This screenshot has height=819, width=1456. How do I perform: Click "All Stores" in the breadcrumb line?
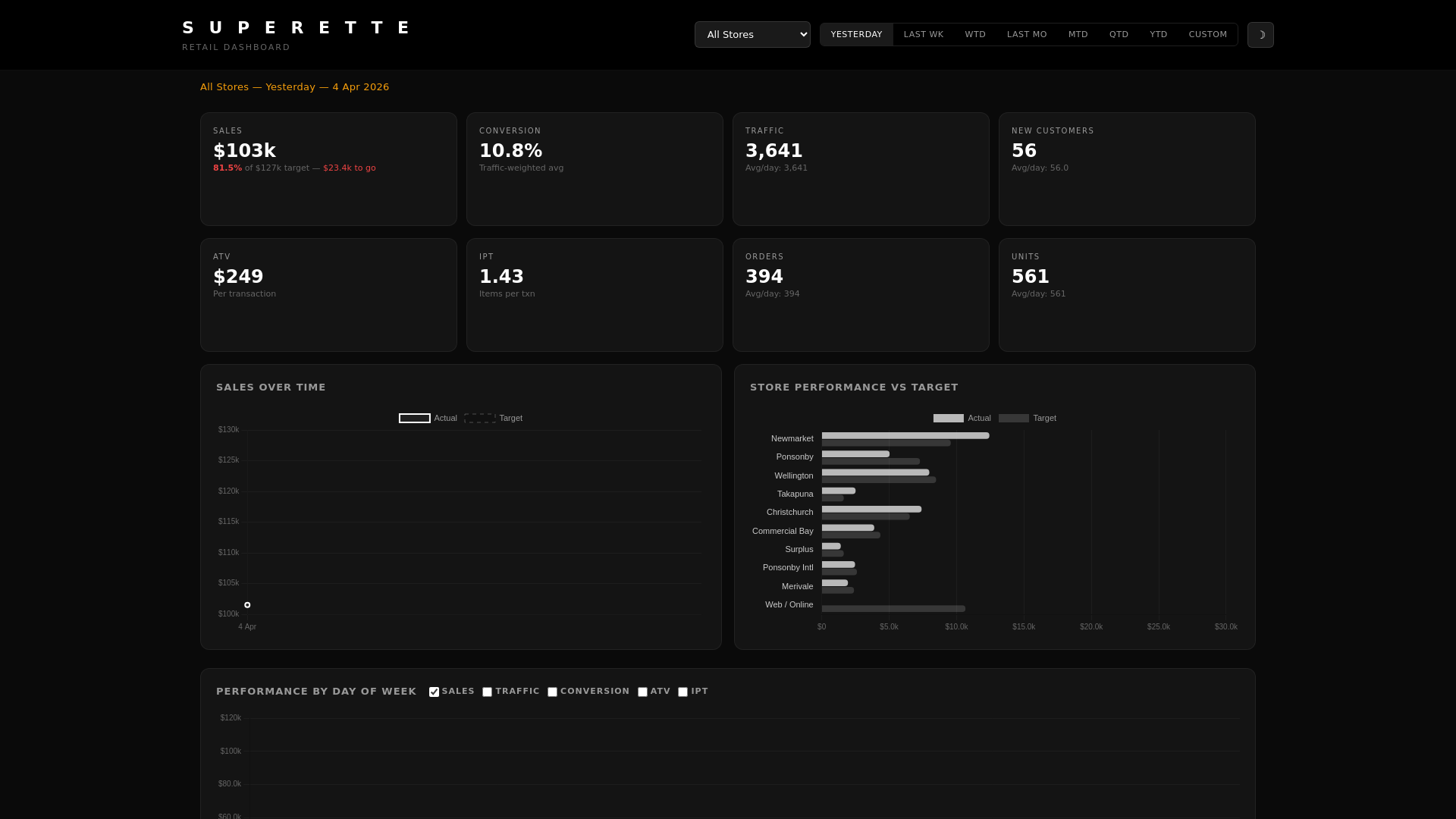pyautogui.click(x=224, y=87)
